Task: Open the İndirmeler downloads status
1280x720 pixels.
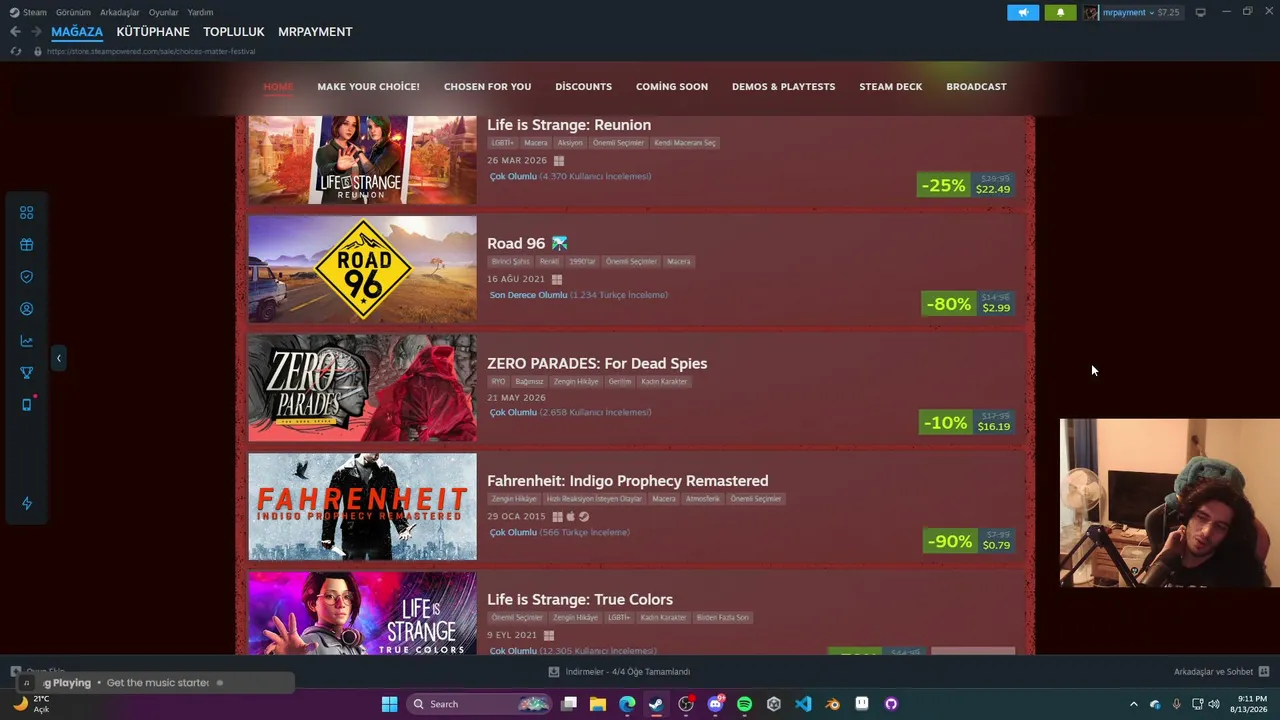Action: pyautogui.click(x=619, y=672)
